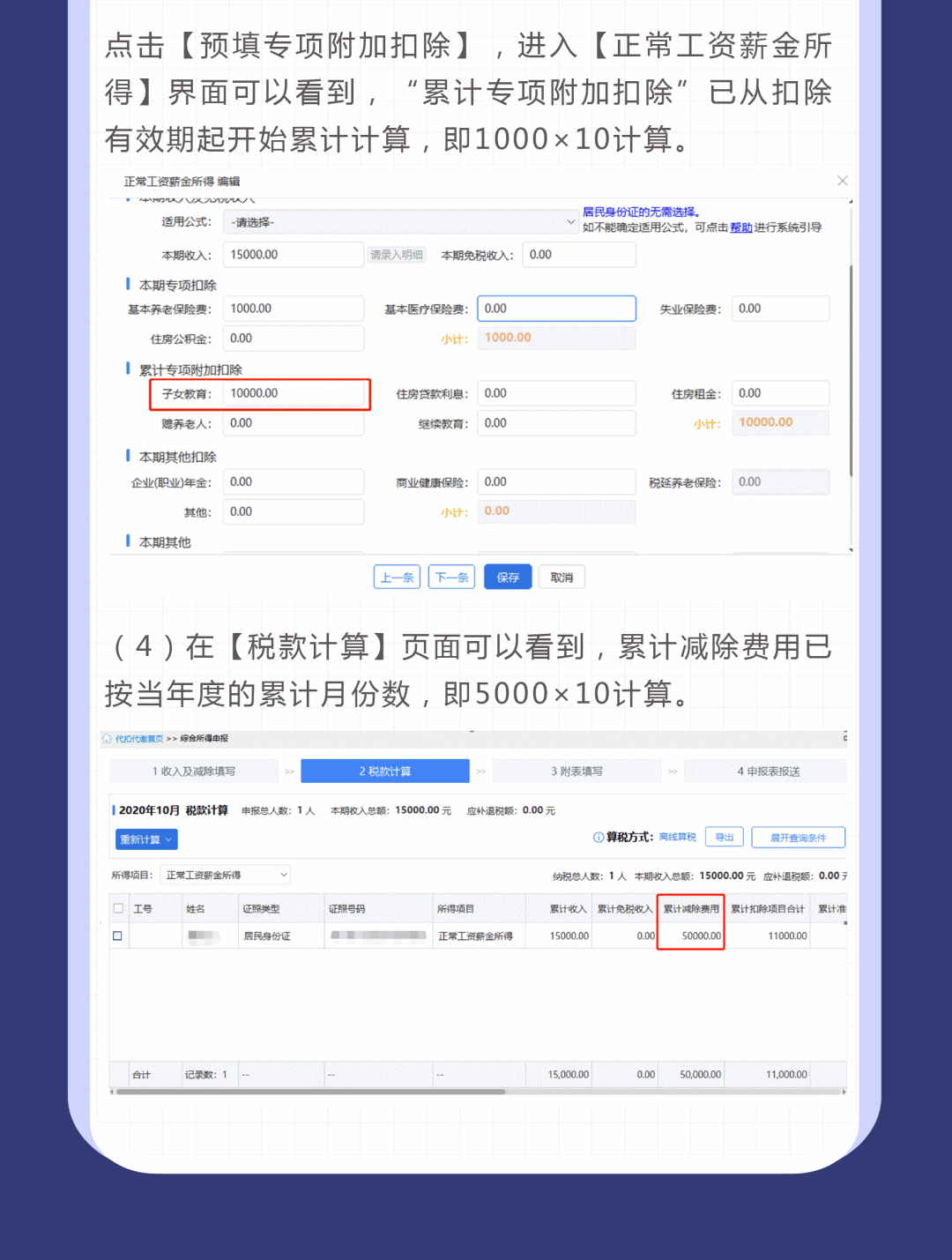The height and width of the screenshot is (1260, 952).
Task: Click the 累计扣除项目合计 column header
Action: [x=767, y=909]
